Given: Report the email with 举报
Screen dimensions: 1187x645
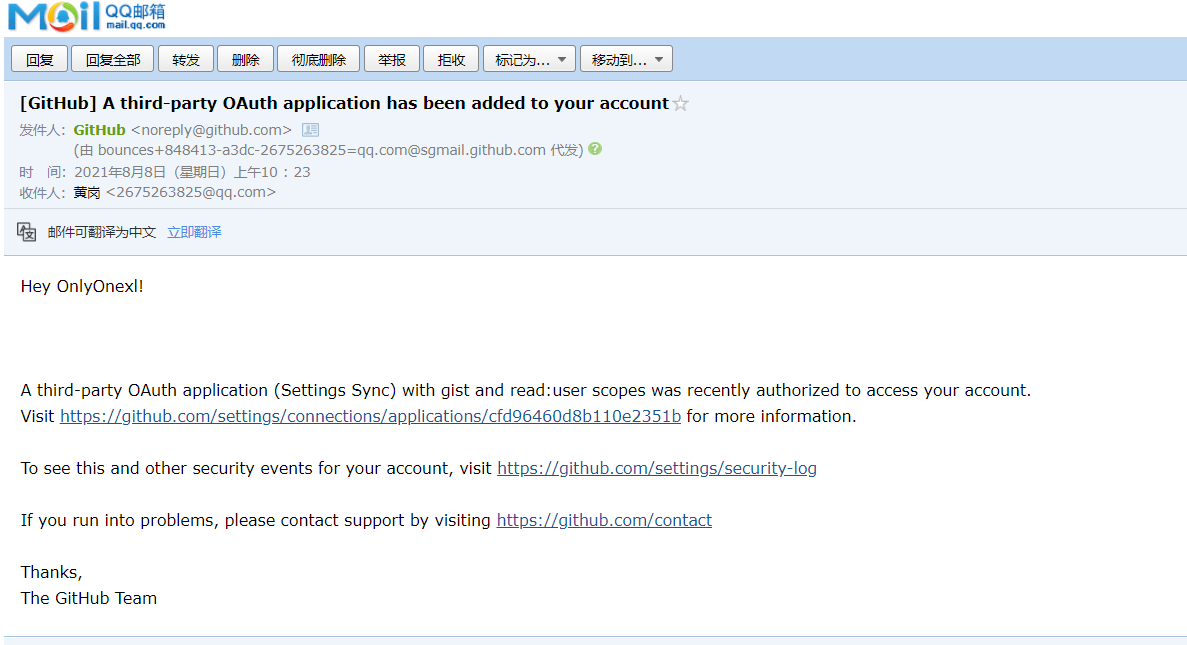Looking at the screenshot, I should [x=392, y=59].
